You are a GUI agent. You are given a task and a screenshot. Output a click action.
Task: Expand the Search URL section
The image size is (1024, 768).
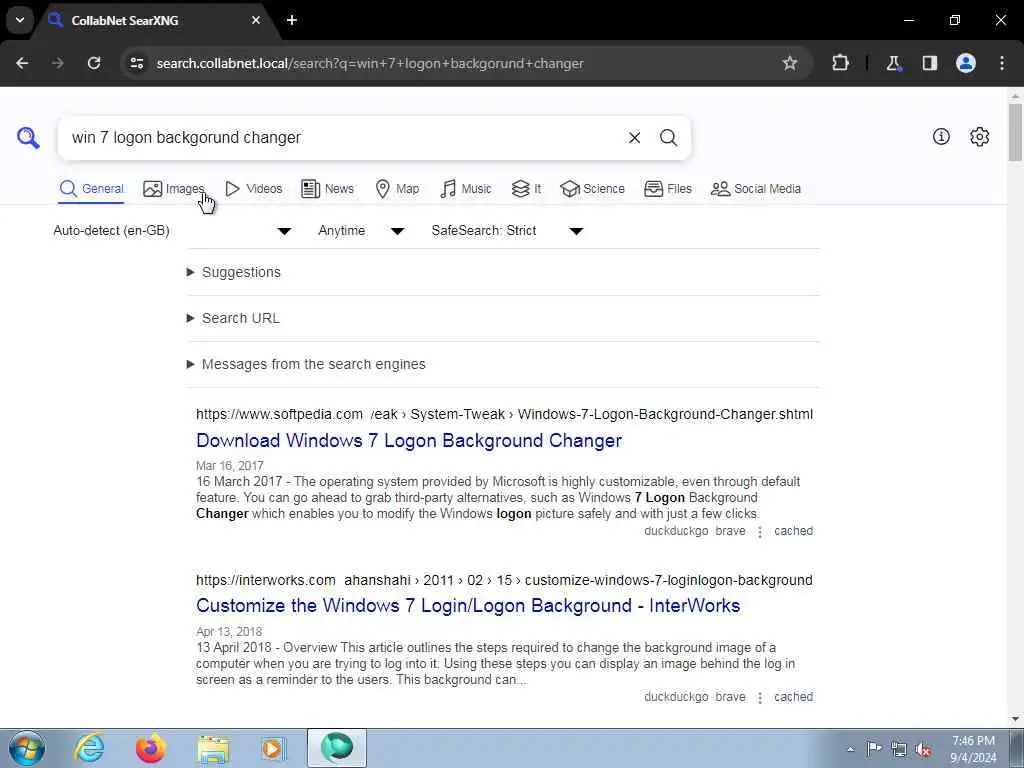point(233,318)
